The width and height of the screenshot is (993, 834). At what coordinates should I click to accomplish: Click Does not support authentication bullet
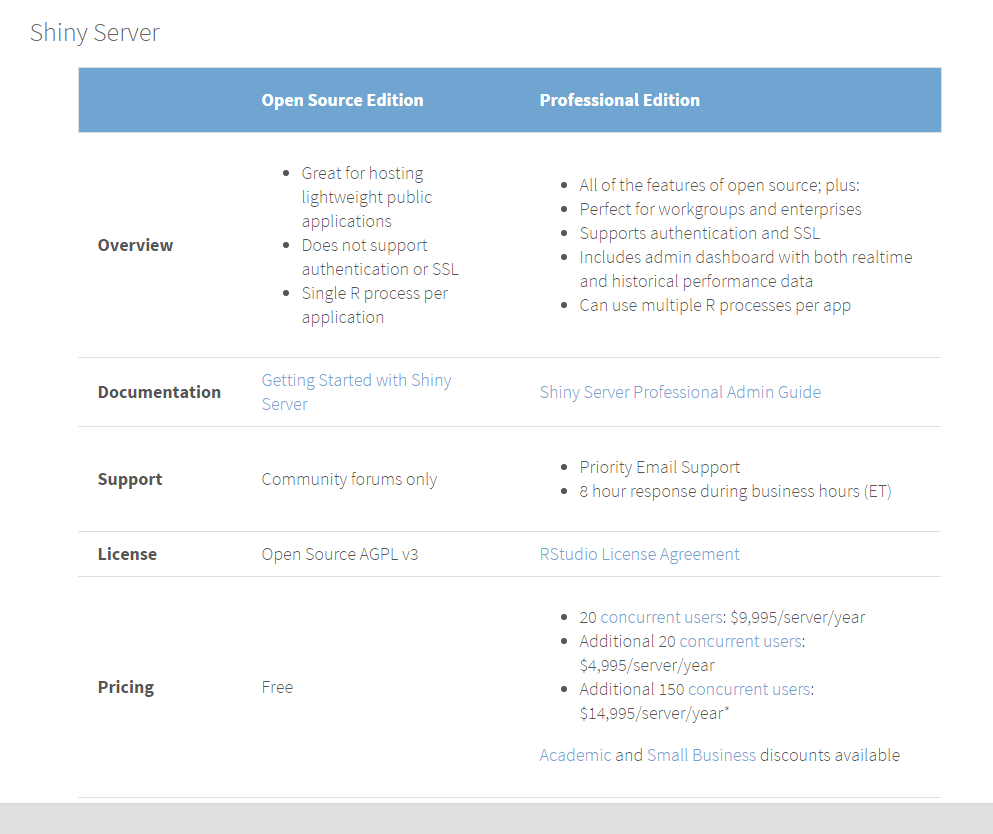coord(380,257)
